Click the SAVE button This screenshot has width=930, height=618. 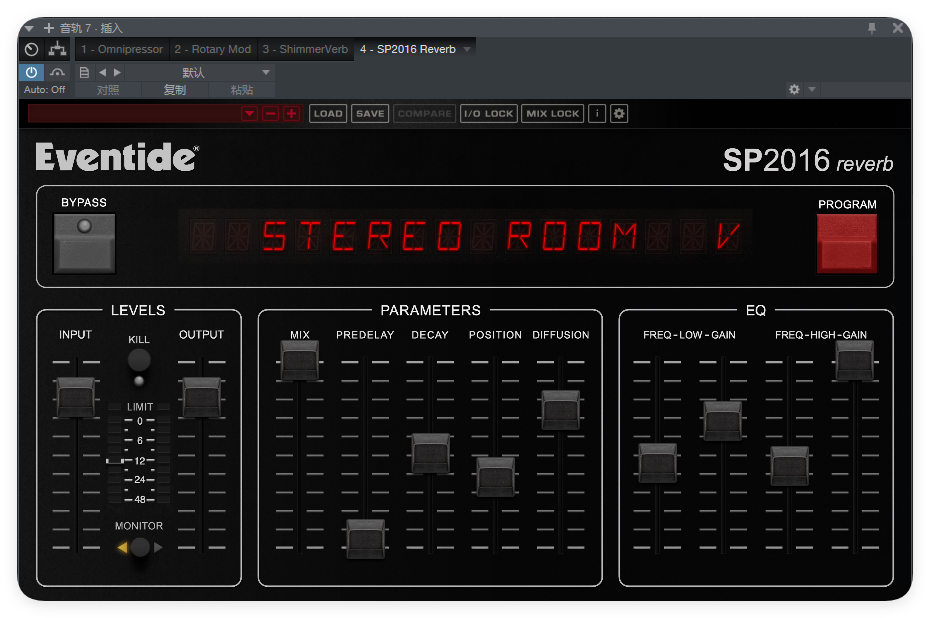tap(370, 113)
